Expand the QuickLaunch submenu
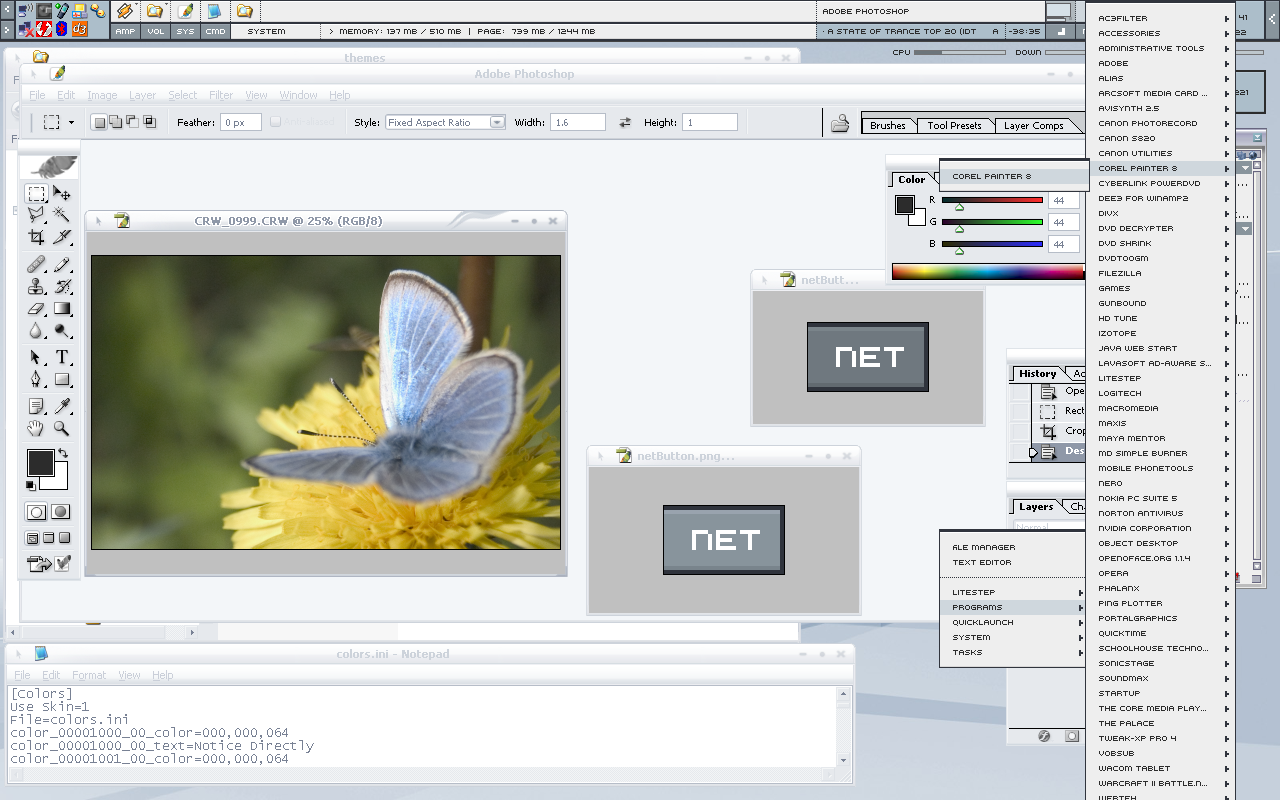The image size is (1280, 800). (1013, 622)
